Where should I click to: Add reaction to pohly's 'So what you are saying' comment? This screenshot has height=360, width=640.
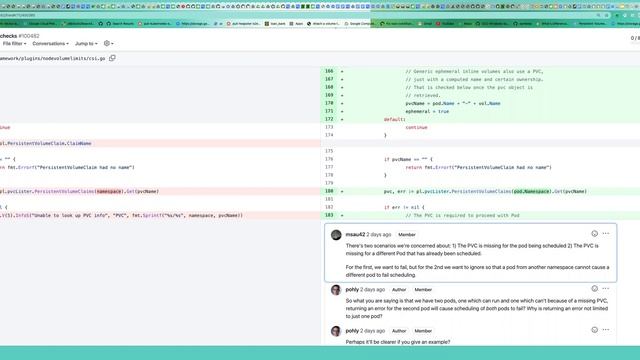click(x=594, y=289)
